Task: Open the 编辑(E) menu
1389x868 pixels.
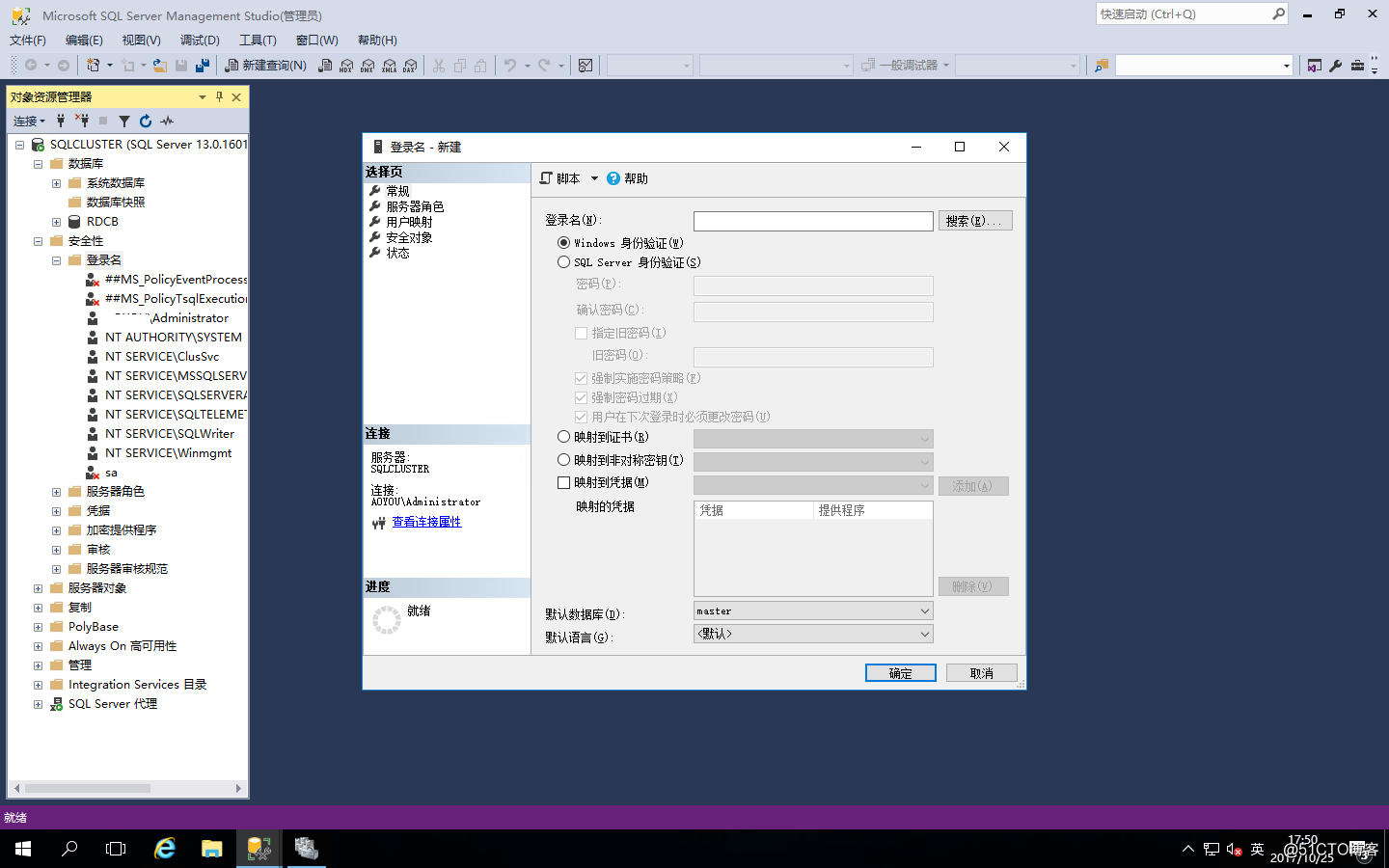Action: [84, 41]
